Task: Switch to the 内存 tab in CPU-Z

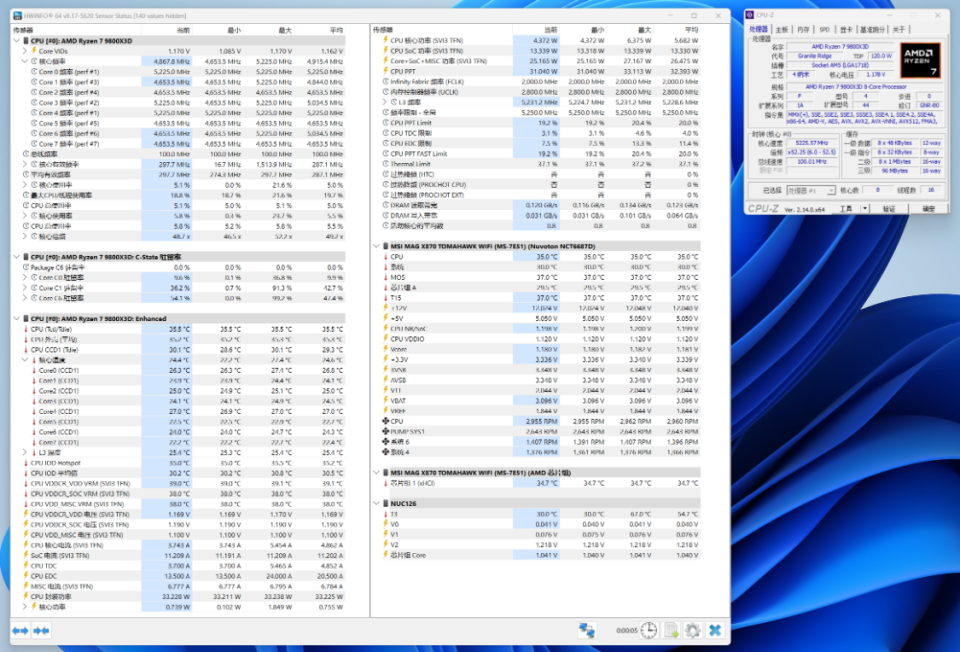Action: pyautogui.click(x=803, y=29)
